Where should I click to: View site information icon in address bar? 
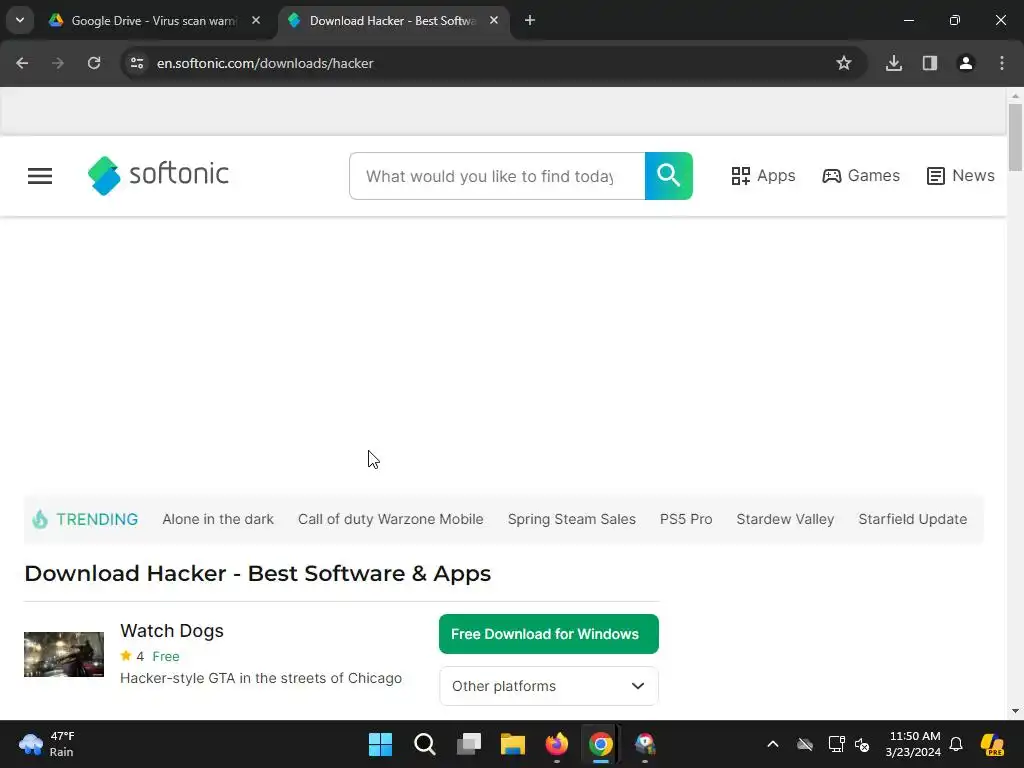137,63
